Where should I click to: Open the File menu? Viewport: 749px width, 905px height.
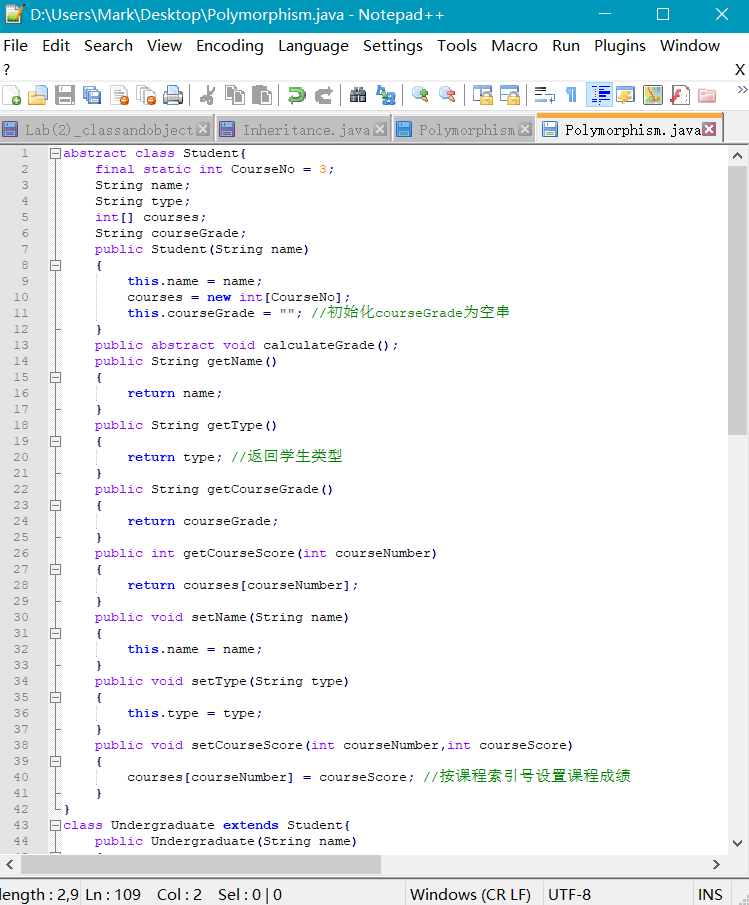(x=16, y=46)
